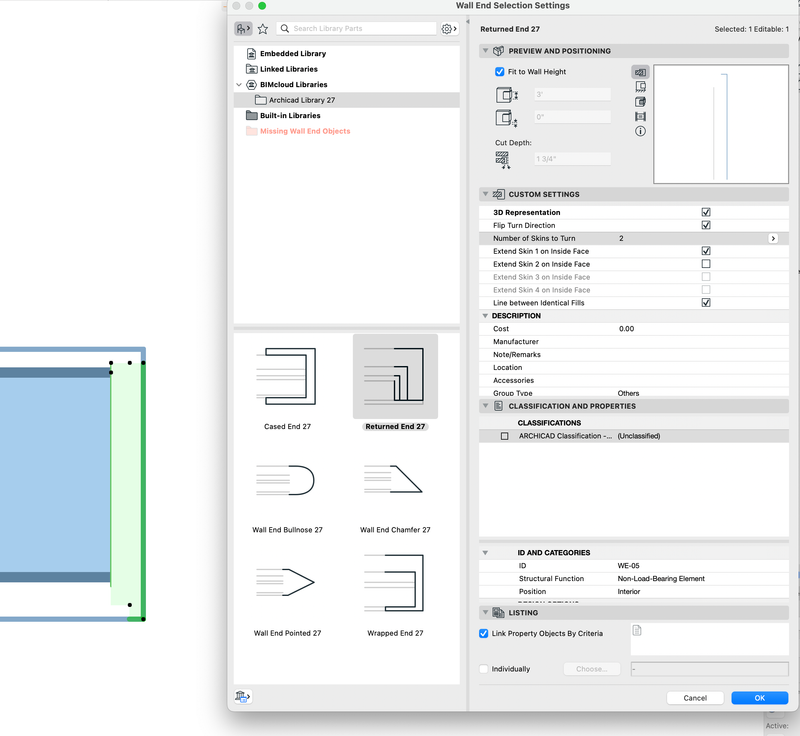The height and width of the screenshot is (736, 800).
Task: Toggle Flip Turn Direction checkbox
Action: 706,225
